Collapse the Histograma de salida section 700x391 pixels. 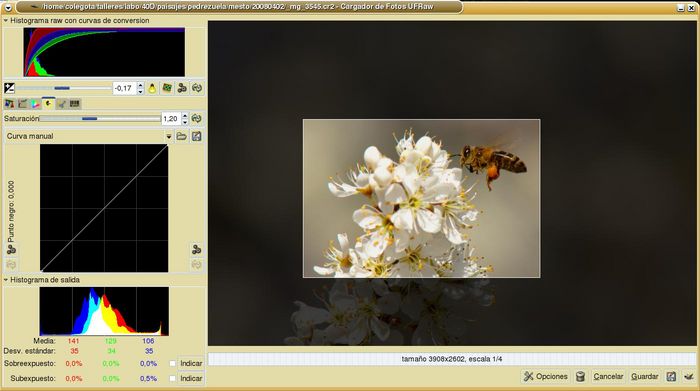6,280
